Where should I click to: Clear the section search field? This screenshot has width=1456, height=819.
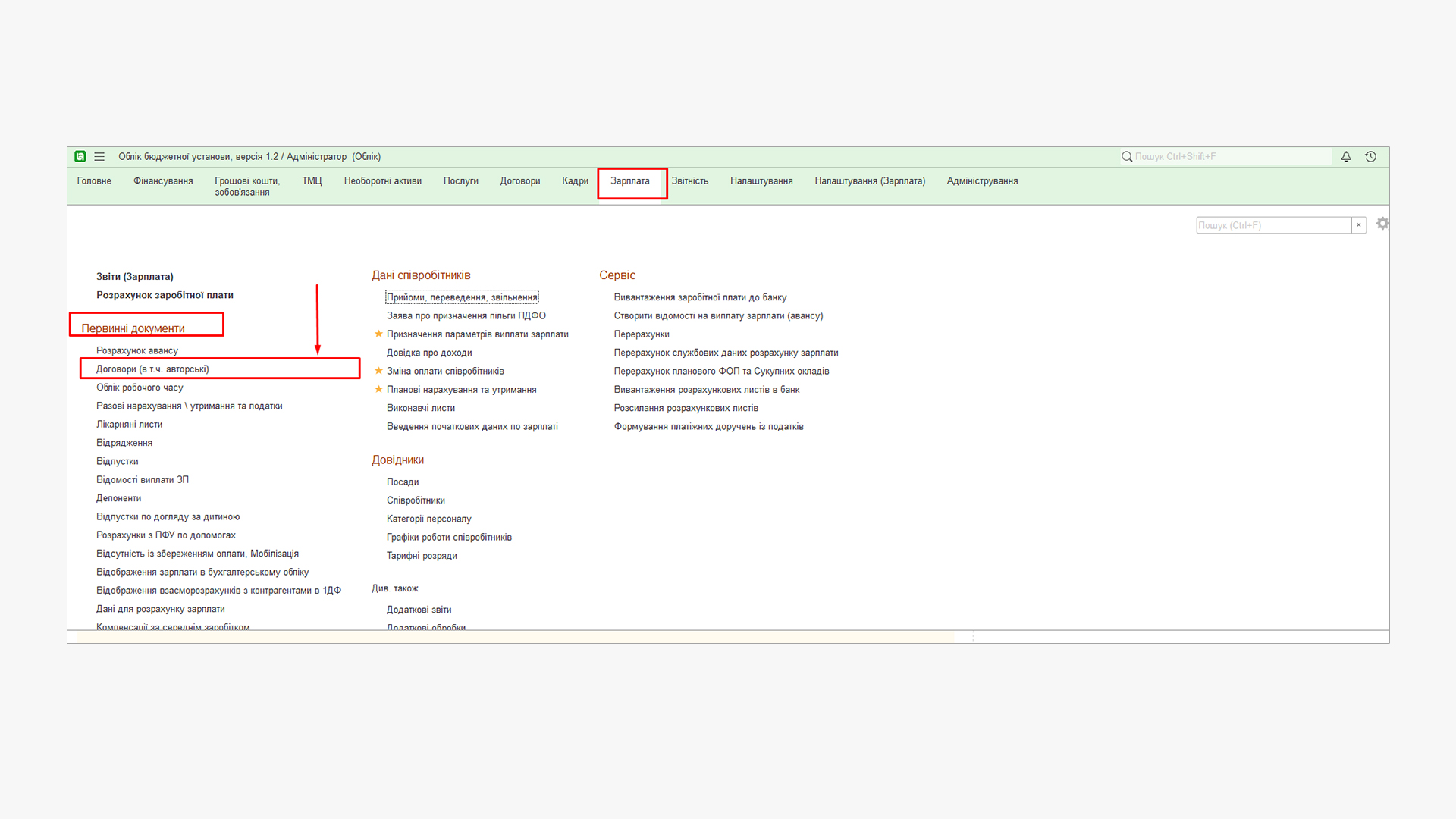click(x=1359, y=225)
